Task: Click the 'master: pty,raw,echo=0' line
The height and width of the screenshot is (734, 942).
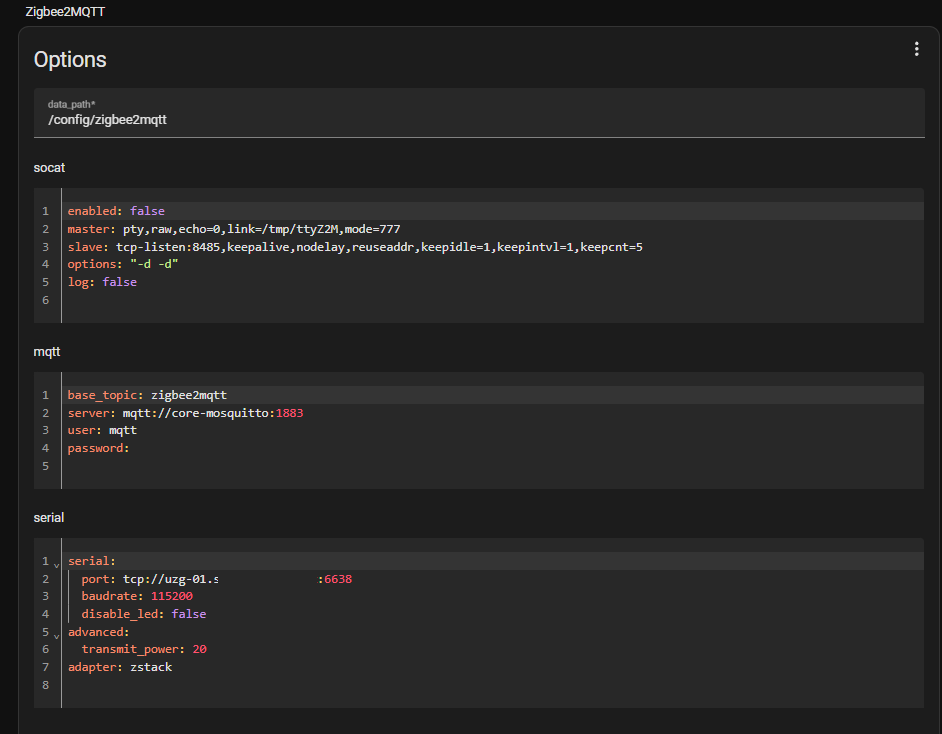Action: point(493,229)
